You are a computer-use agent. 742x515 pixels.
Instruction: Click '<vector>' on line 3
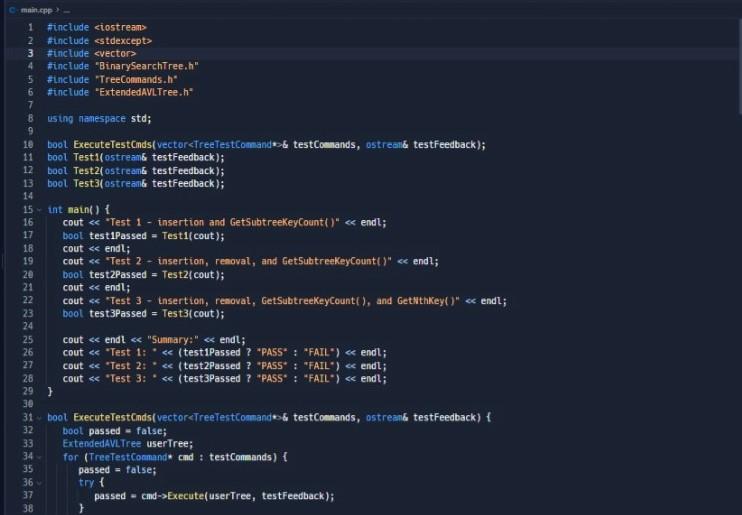[115, 53]
